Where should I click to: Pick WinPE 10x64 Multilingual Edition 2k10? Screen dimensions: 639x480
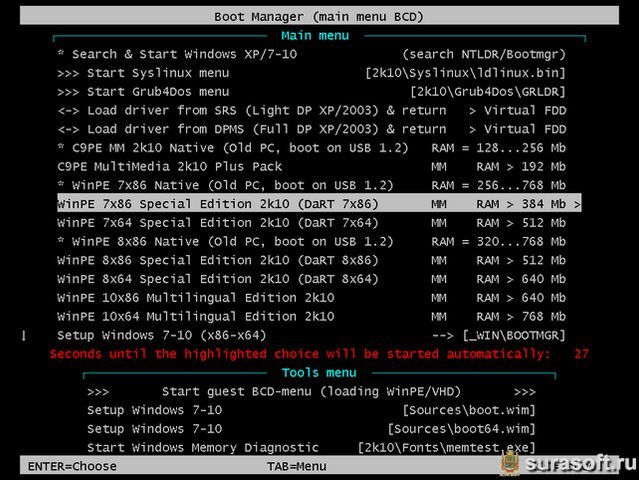[312, 317]
